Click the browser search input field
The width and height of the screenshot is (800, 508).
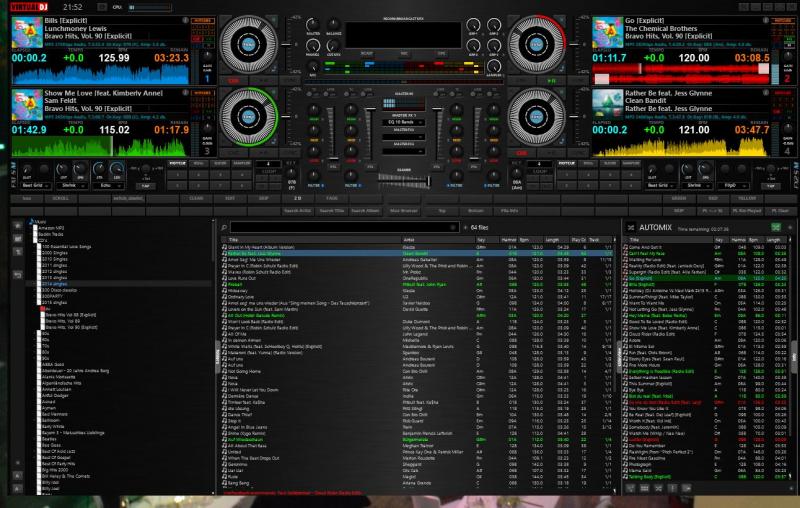(x=344, y=227)
